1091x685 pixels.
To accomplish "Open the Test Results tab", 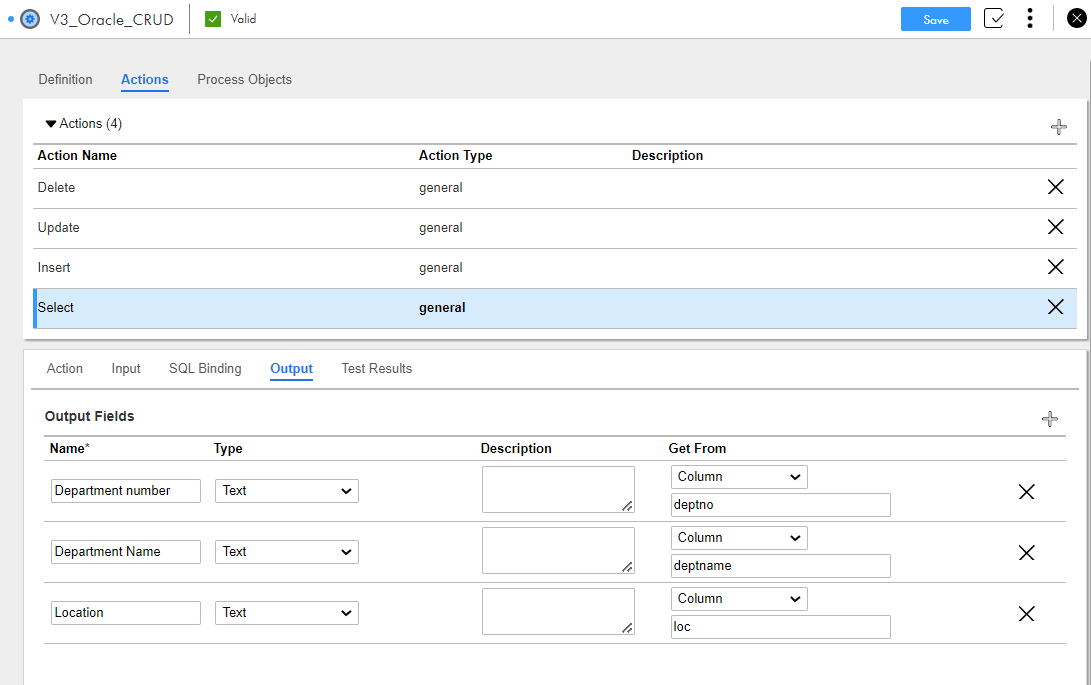I will tap(376, 369).
